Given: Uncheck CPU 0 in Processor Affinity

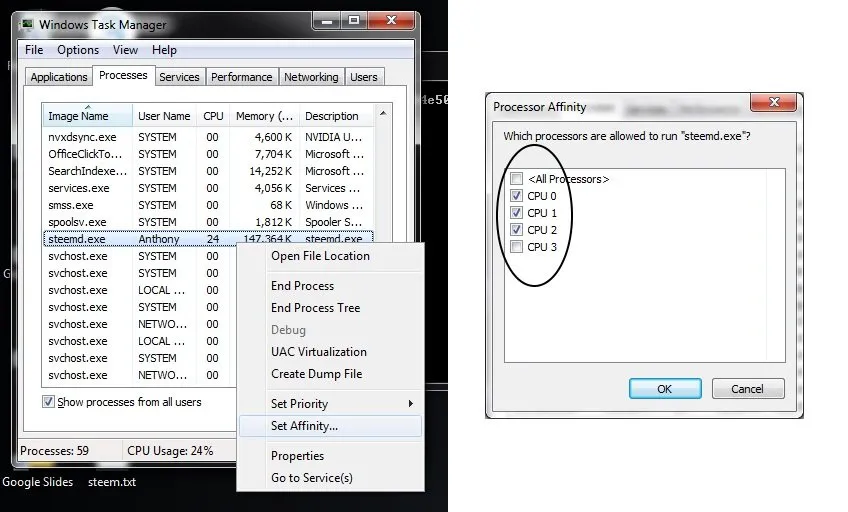Looking at the screenshot, I should point(516,196).
